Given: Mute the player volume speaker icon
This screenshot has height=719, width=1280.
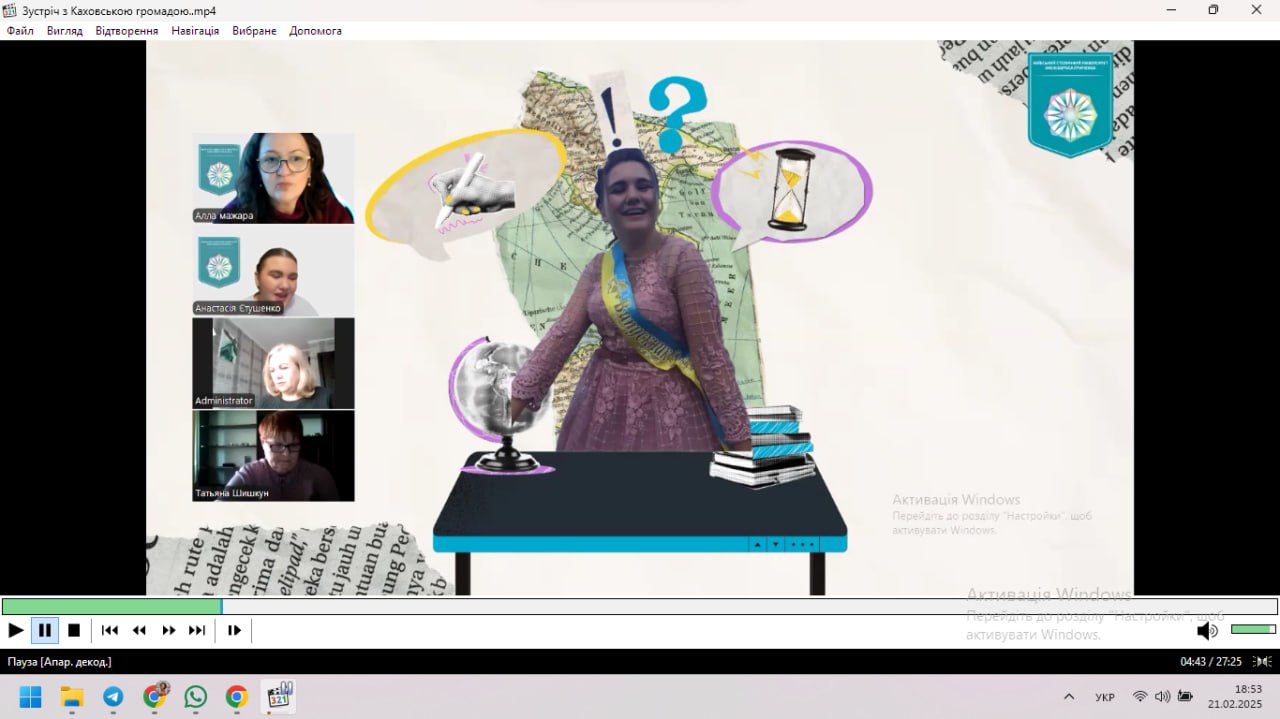Looking at the screenshot, I should 1207,630.
